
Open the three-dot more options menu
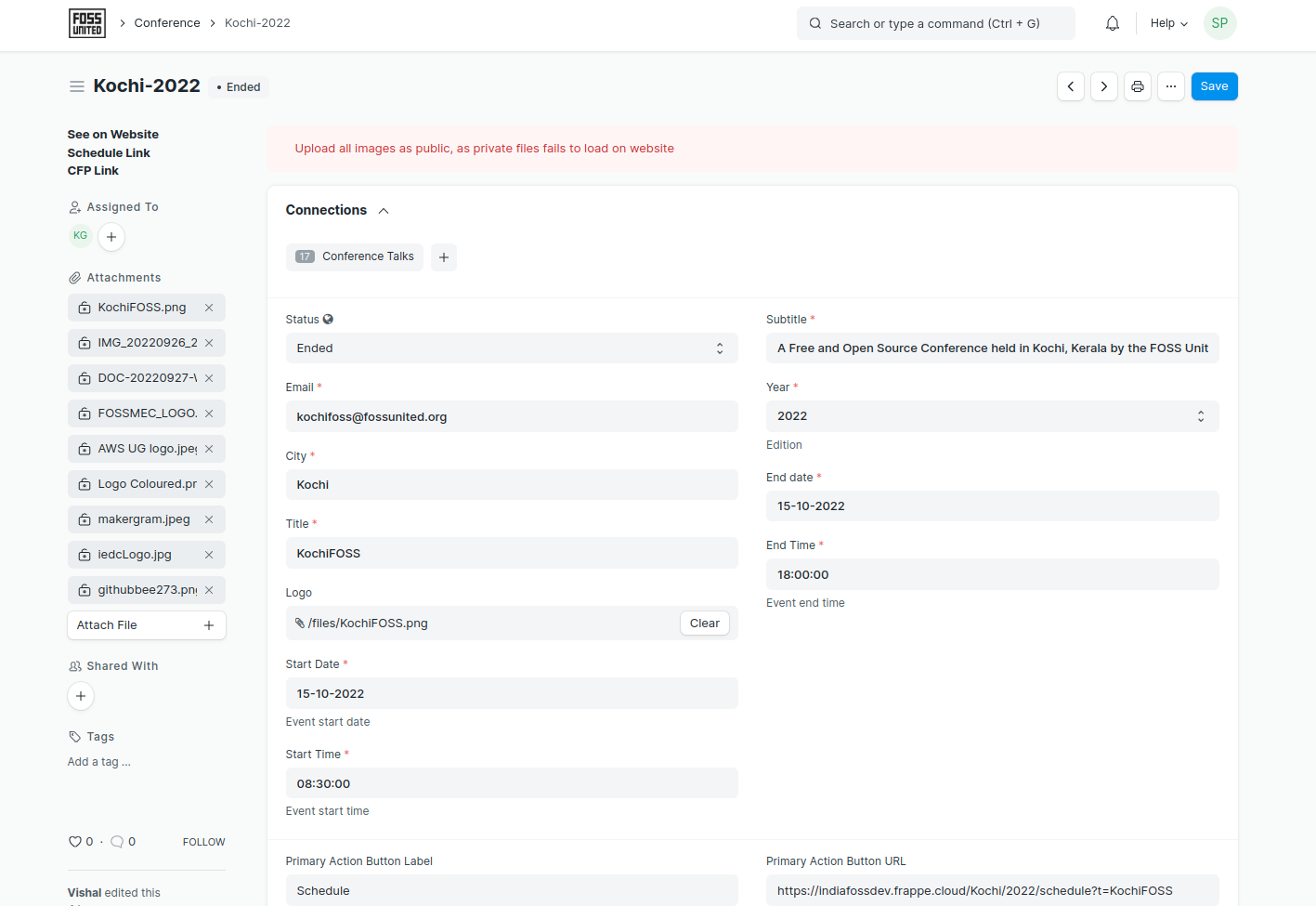point(1171,86)
